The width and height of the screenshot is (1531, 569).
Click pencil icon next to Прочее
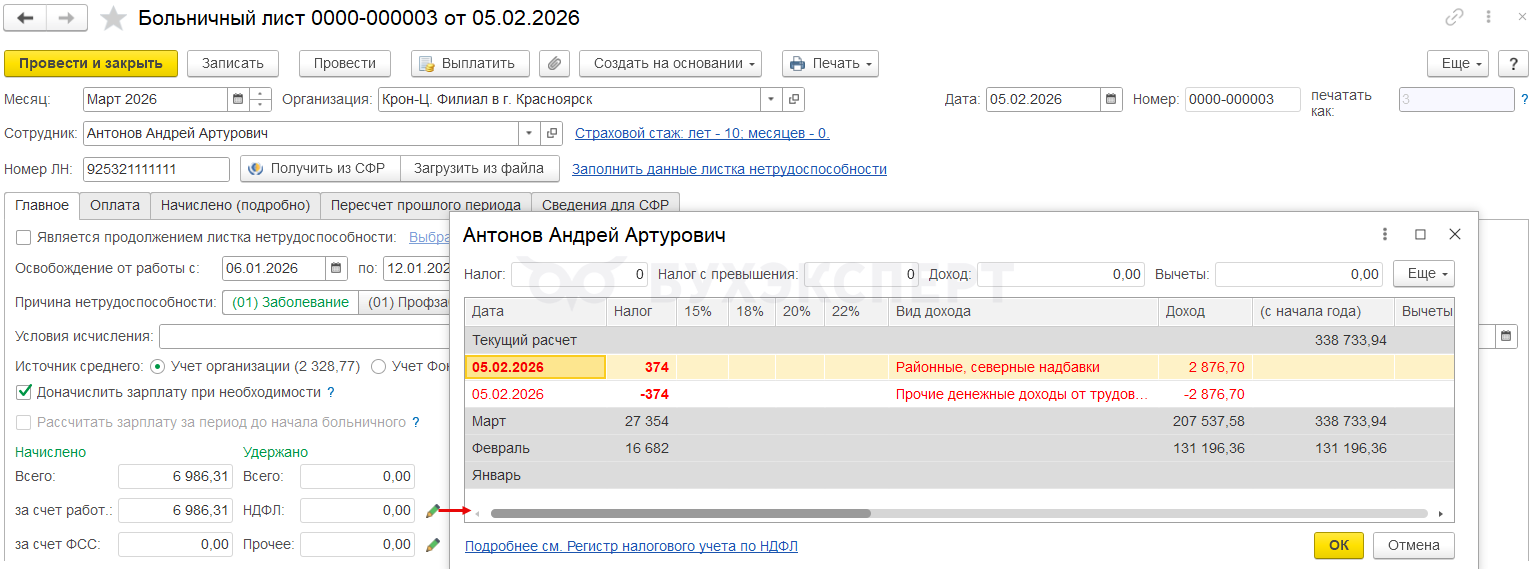coord(432,545)
